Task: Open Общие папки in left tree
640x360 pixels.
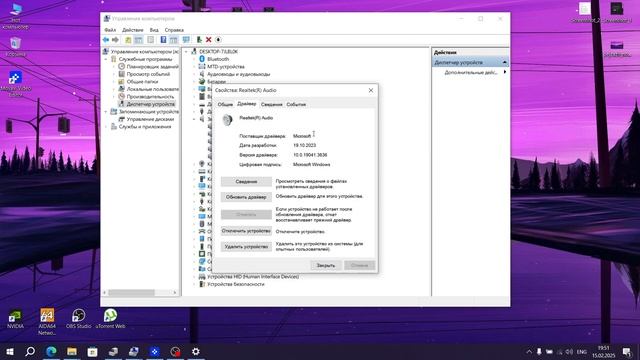Action: 142,82
